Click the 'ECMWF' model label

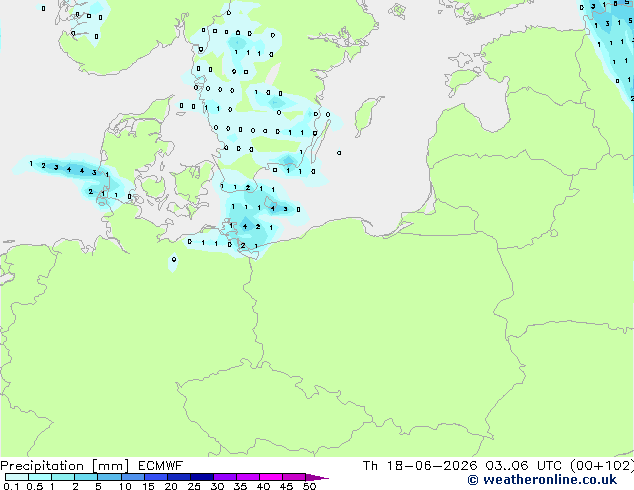[x=160, y=466]
